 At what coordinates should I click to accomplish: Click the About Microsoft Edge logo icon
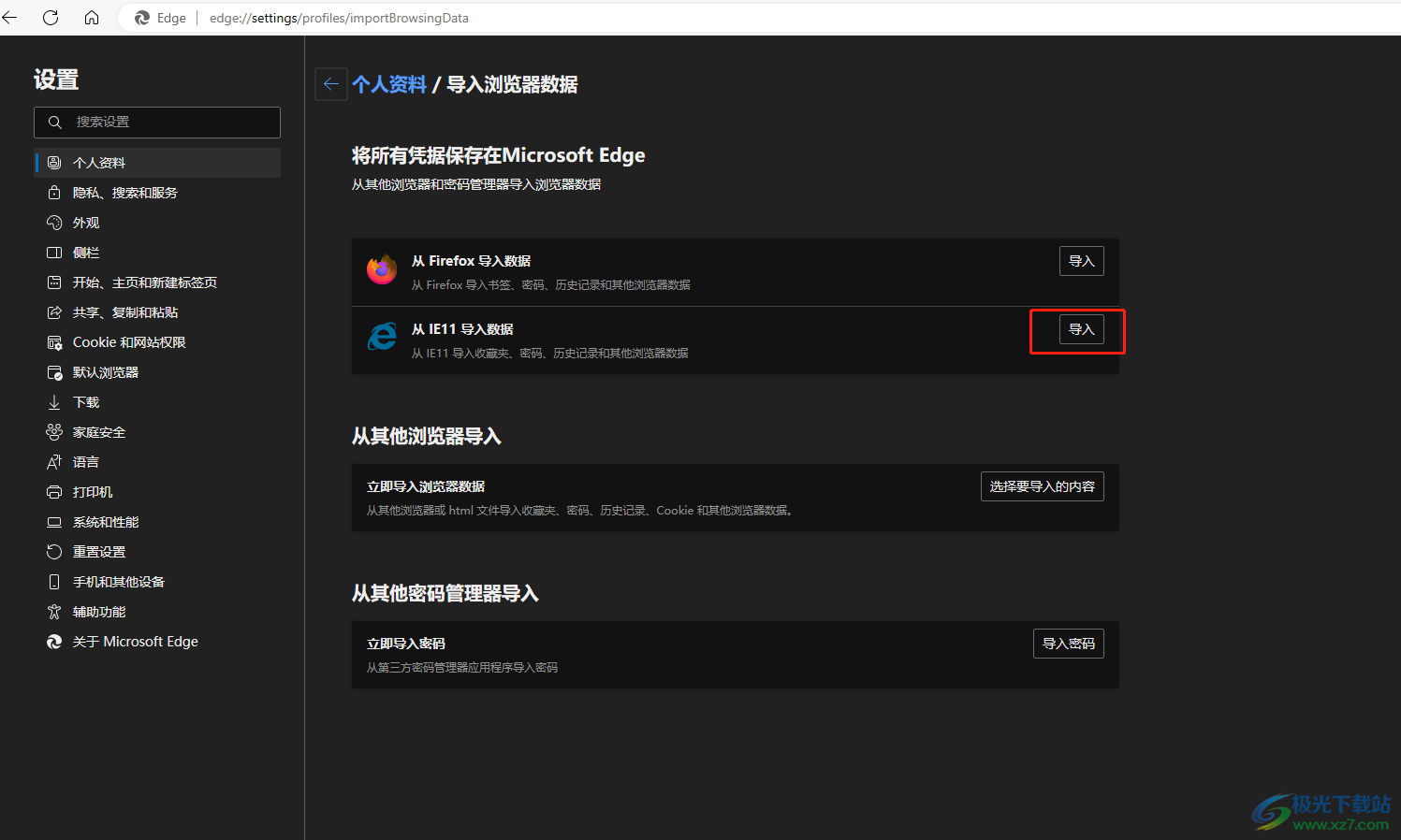[54, 642]
